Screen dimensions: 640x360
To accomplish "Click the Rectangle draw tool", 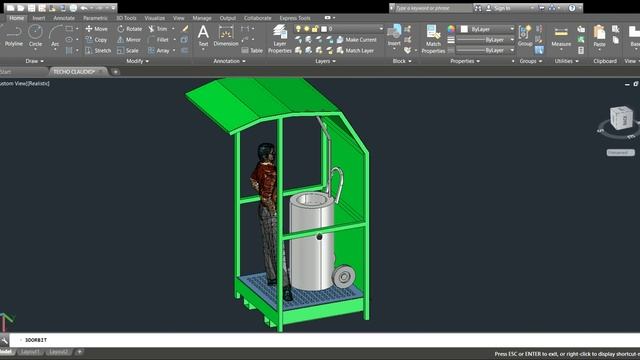I will [x=69, y=29].
